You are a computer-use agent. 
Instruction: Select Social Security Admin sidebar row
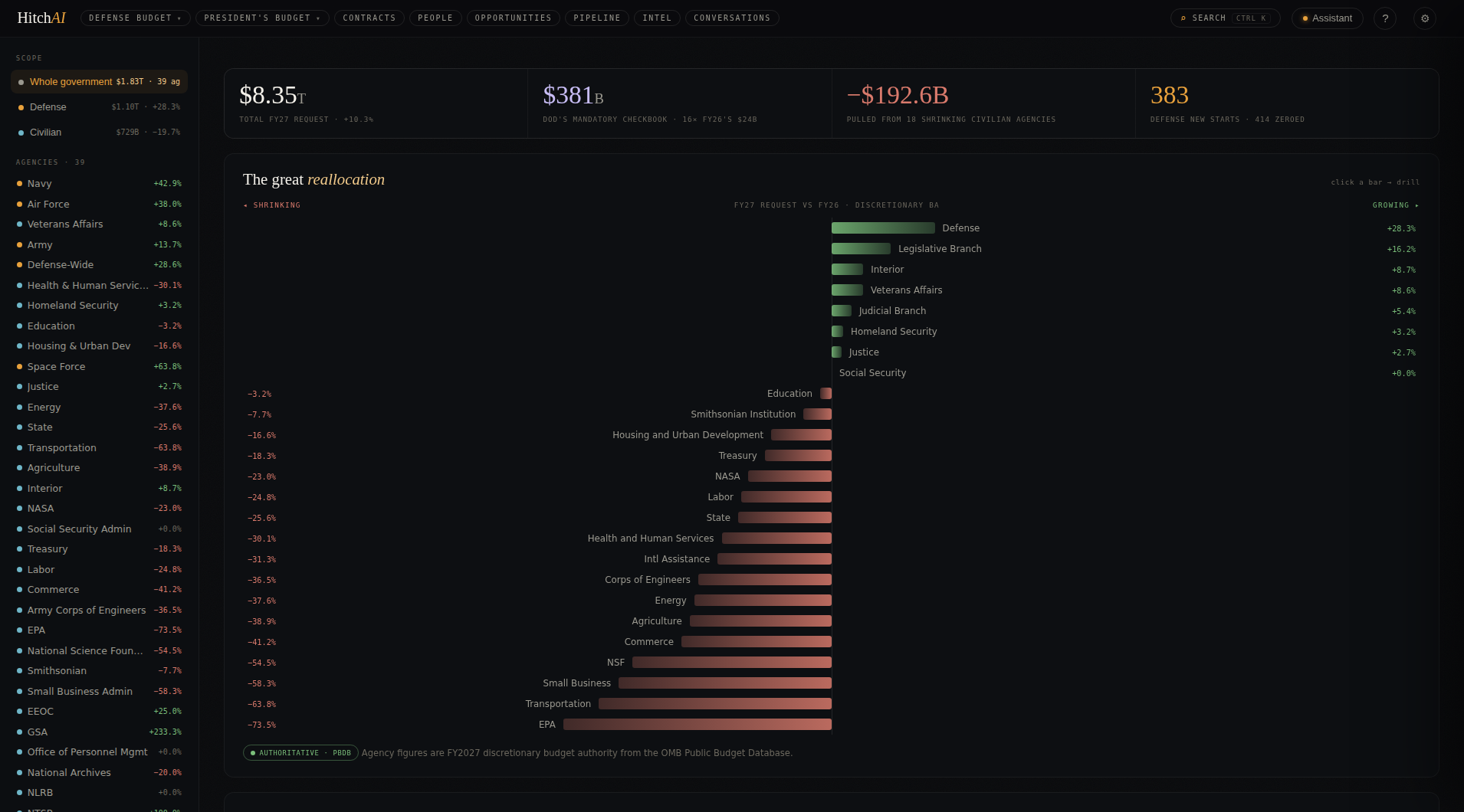(99, 529)
